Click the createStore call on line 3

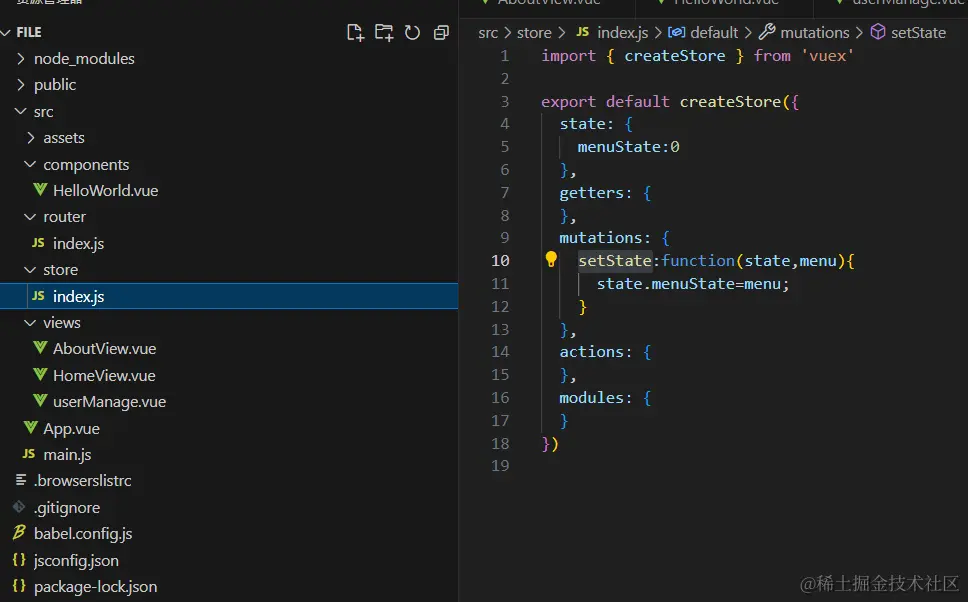[730, 101]
